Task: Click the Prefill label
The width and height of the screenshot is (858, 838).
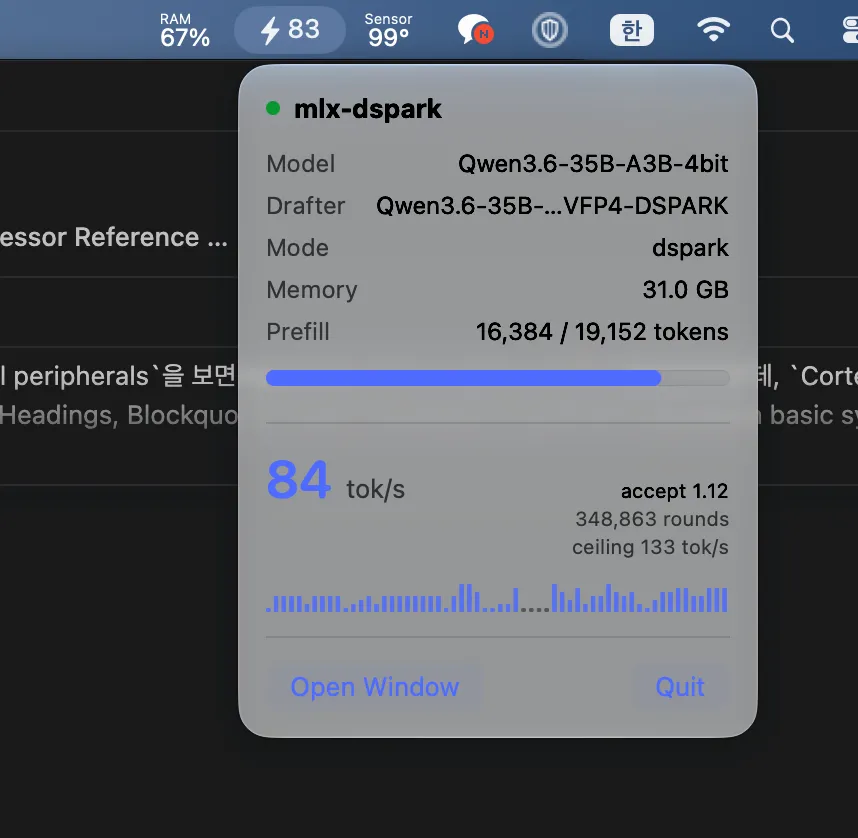Action: click(x=298, y=332)
